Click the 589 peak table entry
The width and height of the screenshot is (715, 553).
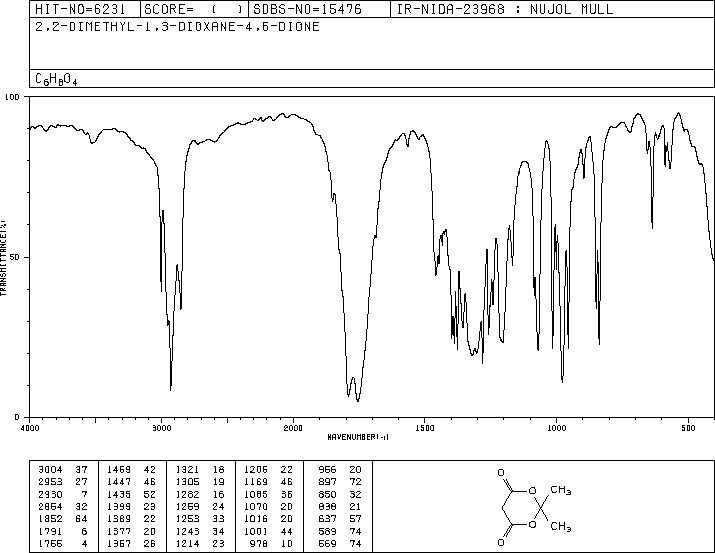coord(340,531)
